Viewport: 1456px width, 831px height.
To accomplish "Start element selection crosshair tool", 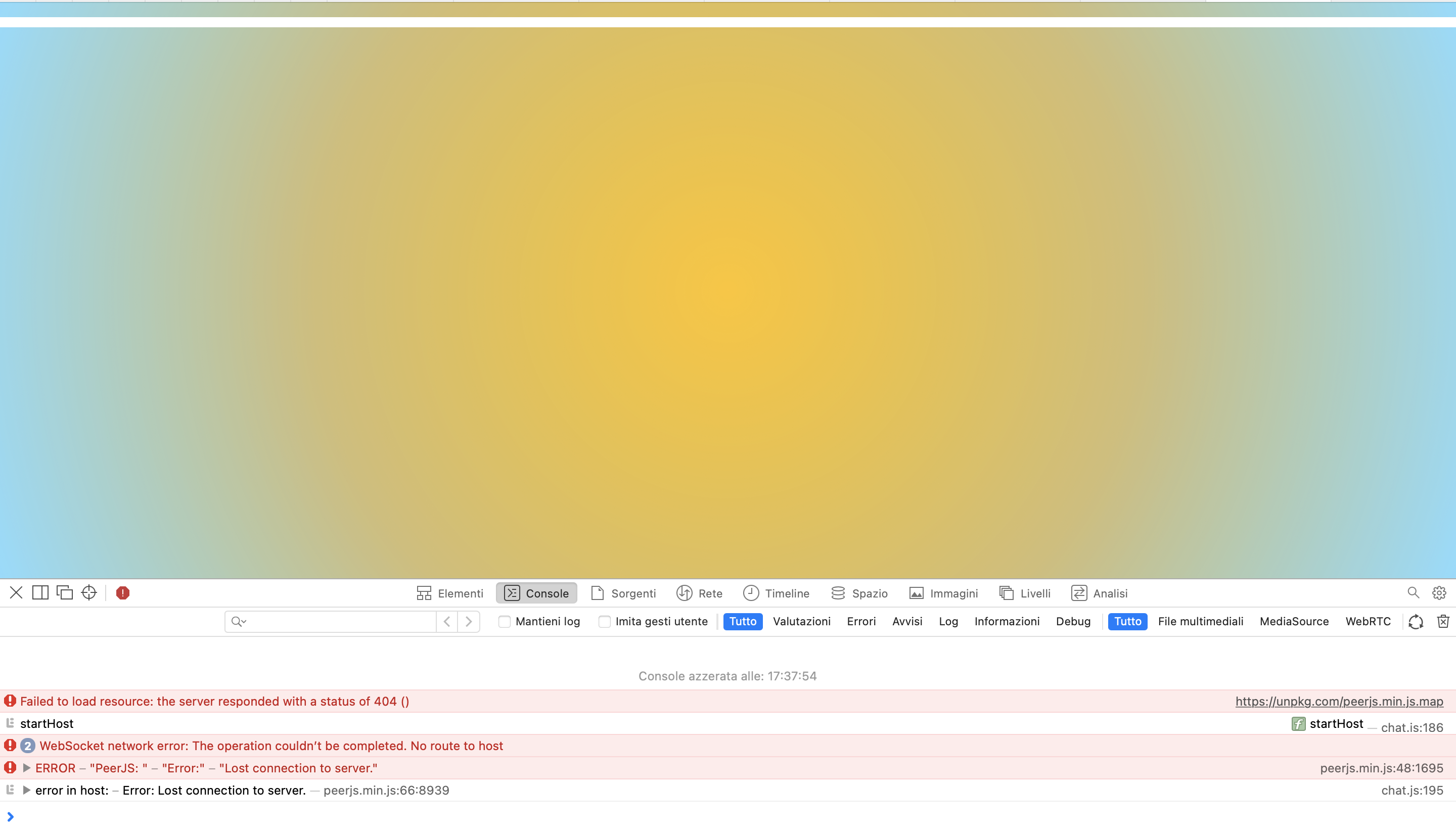I will pos(89,593).
